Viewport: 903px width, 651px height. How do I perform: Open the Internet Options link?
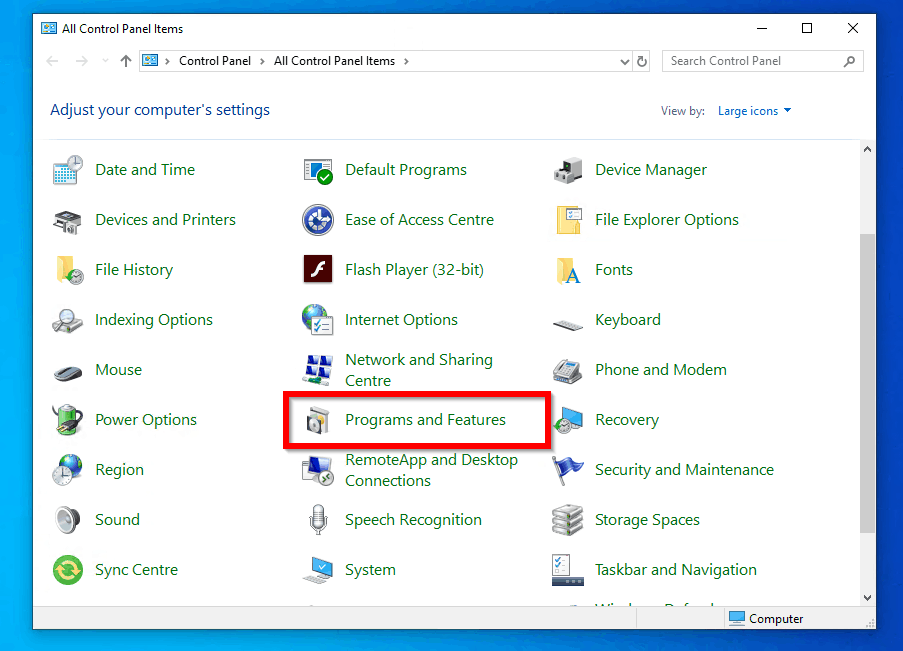pyautogui.click(x=401, y=320)
